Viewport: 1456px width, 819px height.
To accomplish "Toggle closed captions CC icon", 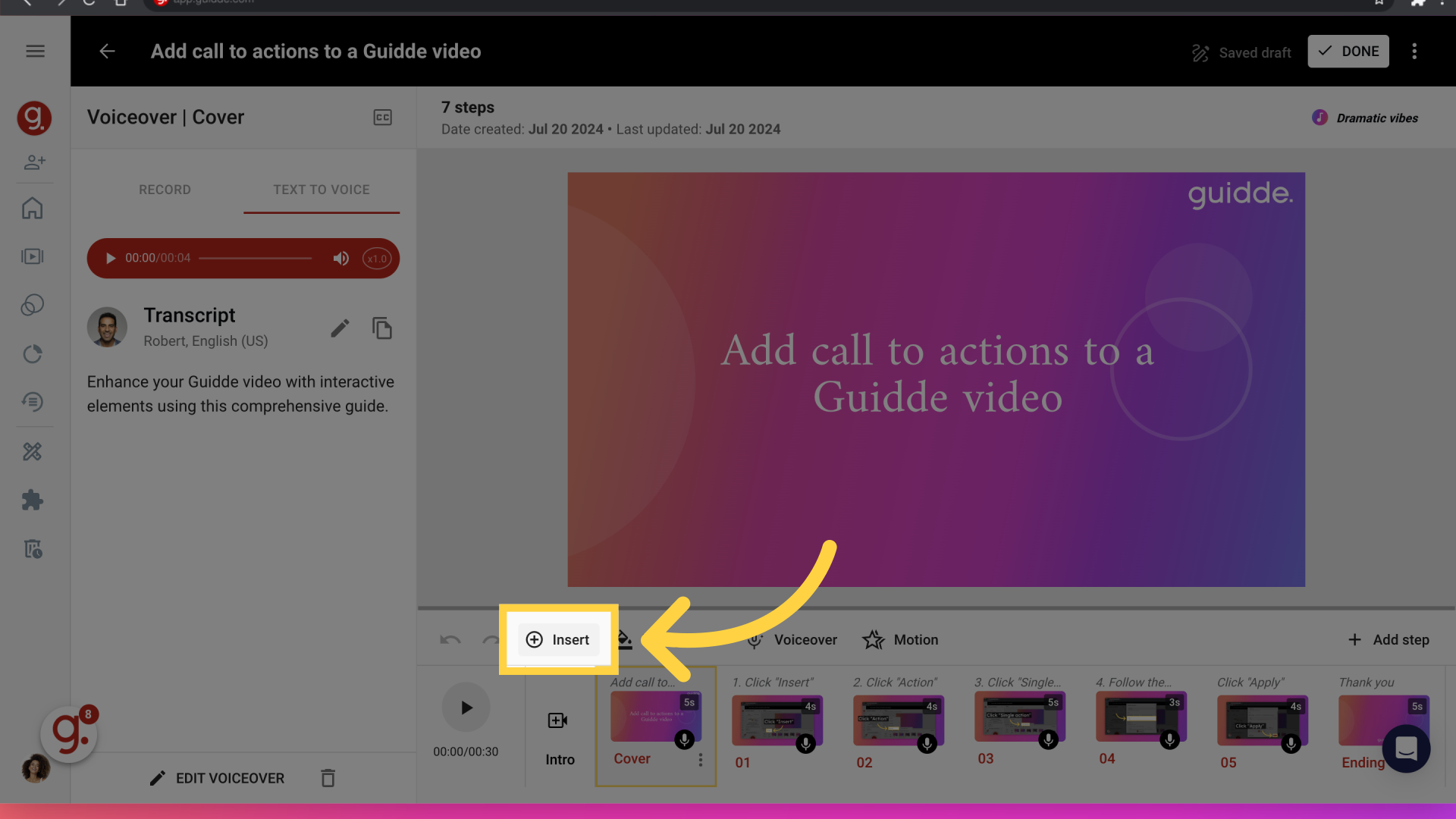I will (383, 118).
